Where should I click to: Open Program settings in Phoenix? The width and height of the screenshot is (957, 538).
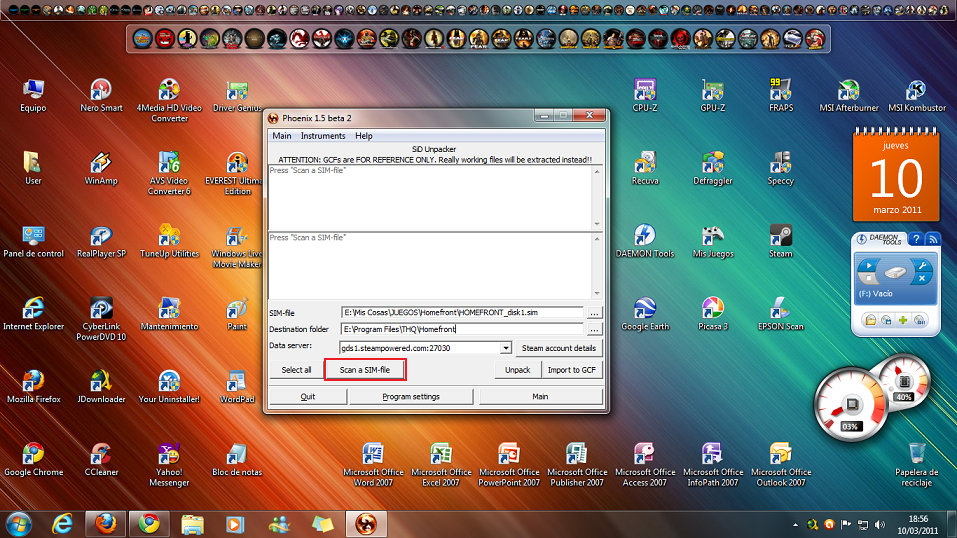[x=411, y=396]
